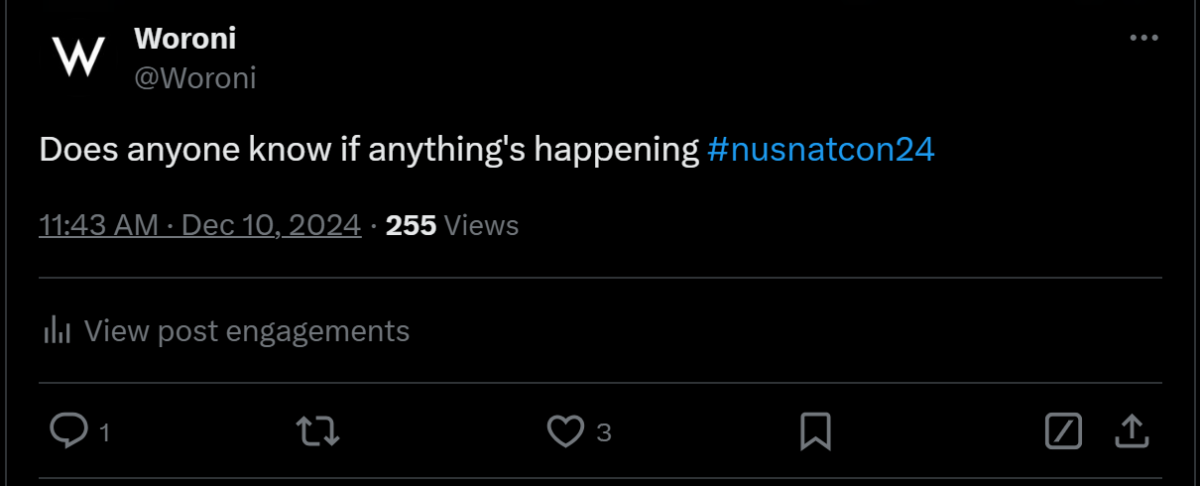Open the #nusnatcon24 hashtag link
The image size is (1200, 486).
point(821,150)
